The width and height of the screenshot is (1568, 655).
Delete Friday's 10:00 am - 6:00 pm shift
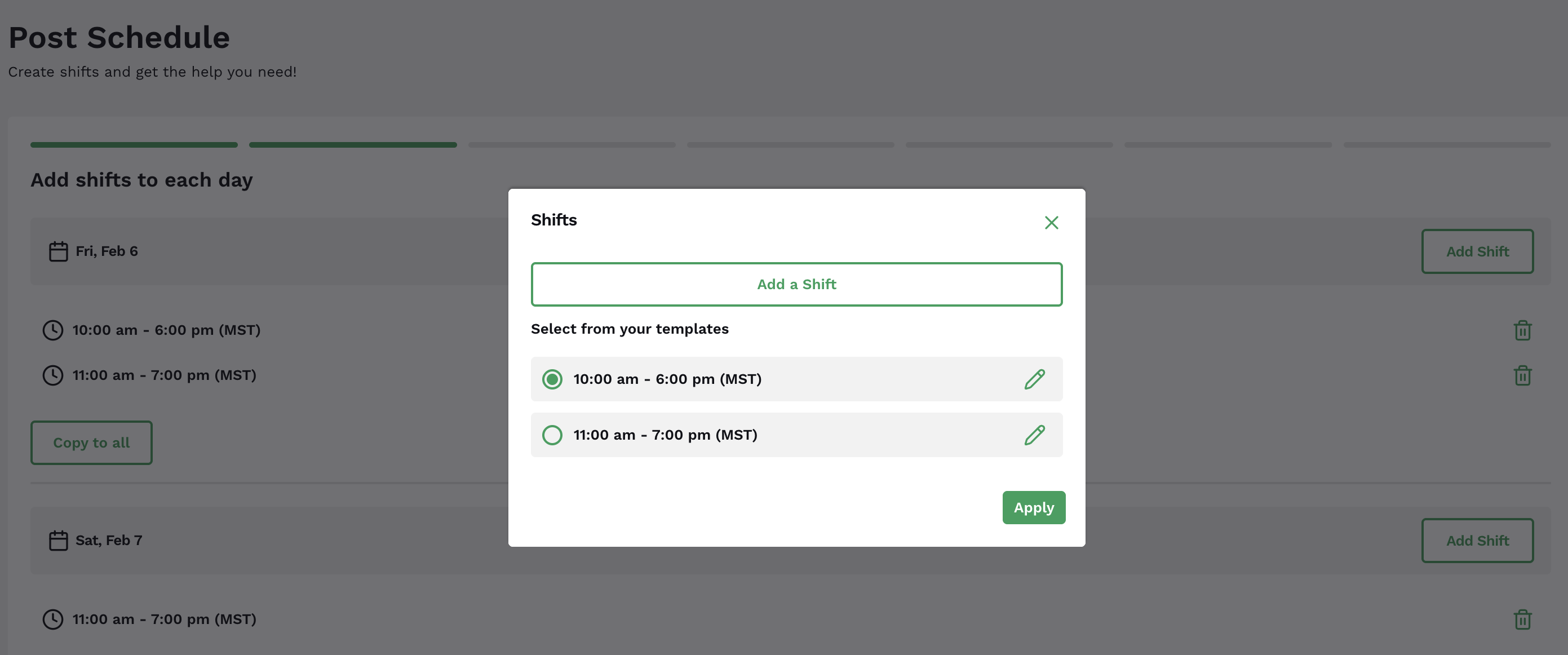[x=1522, y=330]
